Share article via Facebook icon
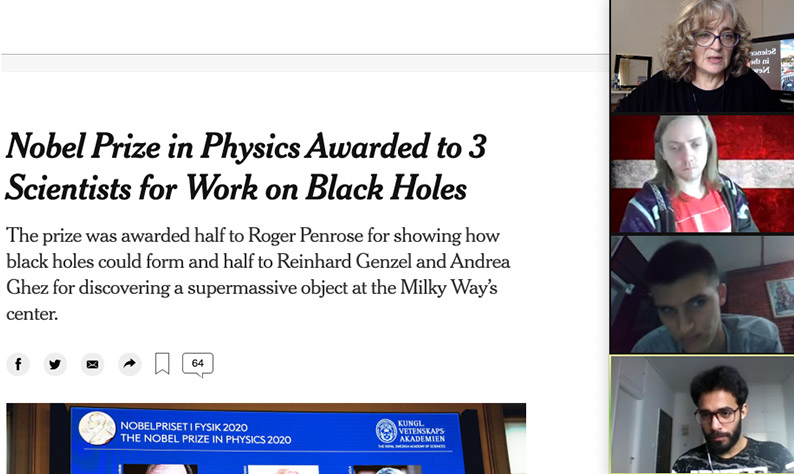The height and width of the screenshot is (474, 794). (x=18, y=364)
